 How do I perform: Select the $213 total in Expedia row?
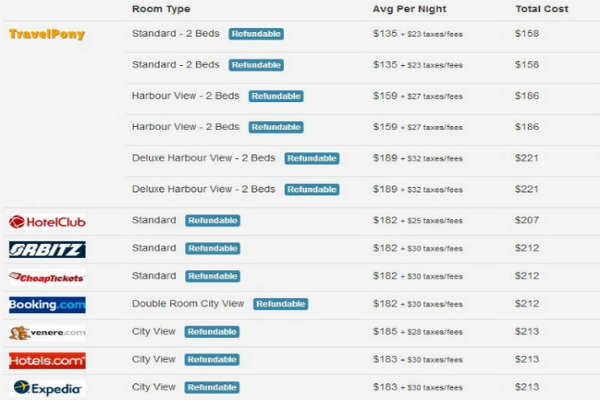[x=527, y=387]
